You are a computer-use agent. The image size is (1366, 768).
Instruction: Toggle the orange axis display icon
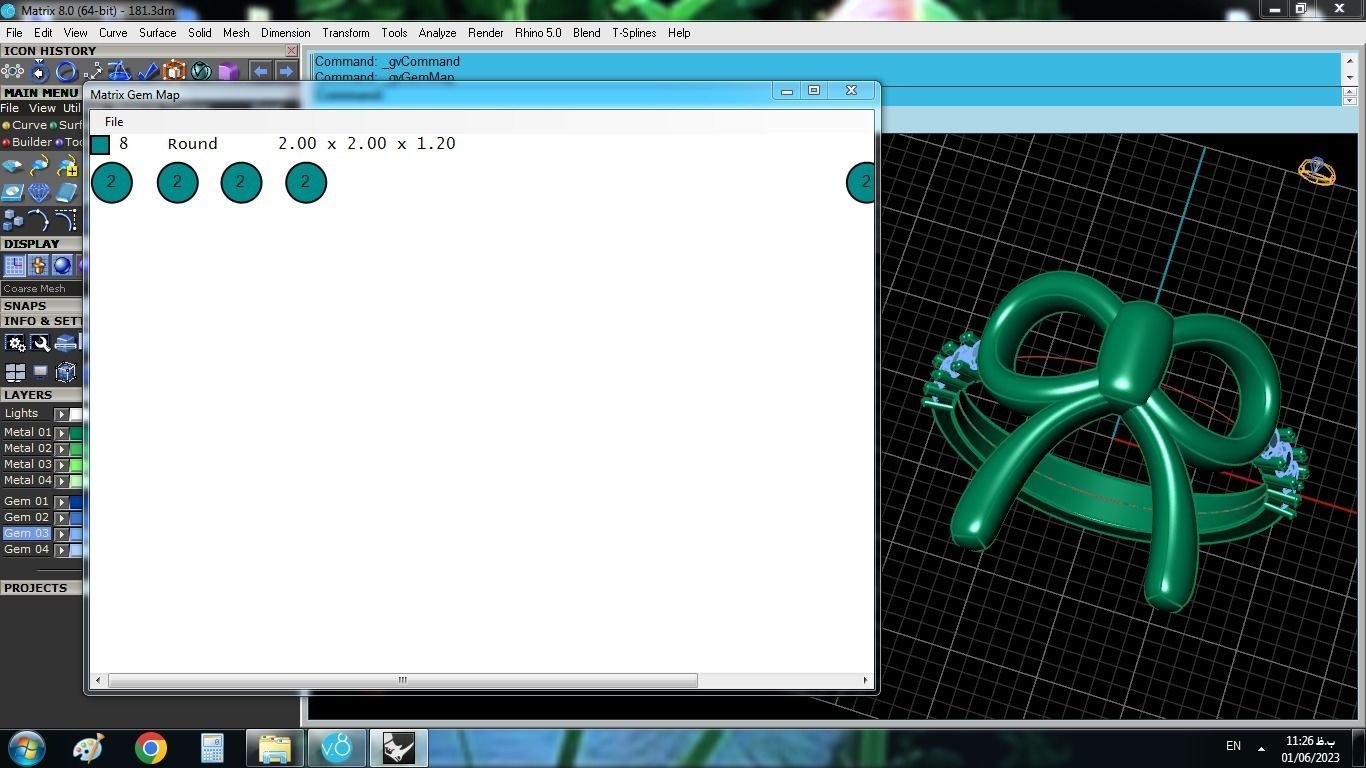(x=38, y=265)
